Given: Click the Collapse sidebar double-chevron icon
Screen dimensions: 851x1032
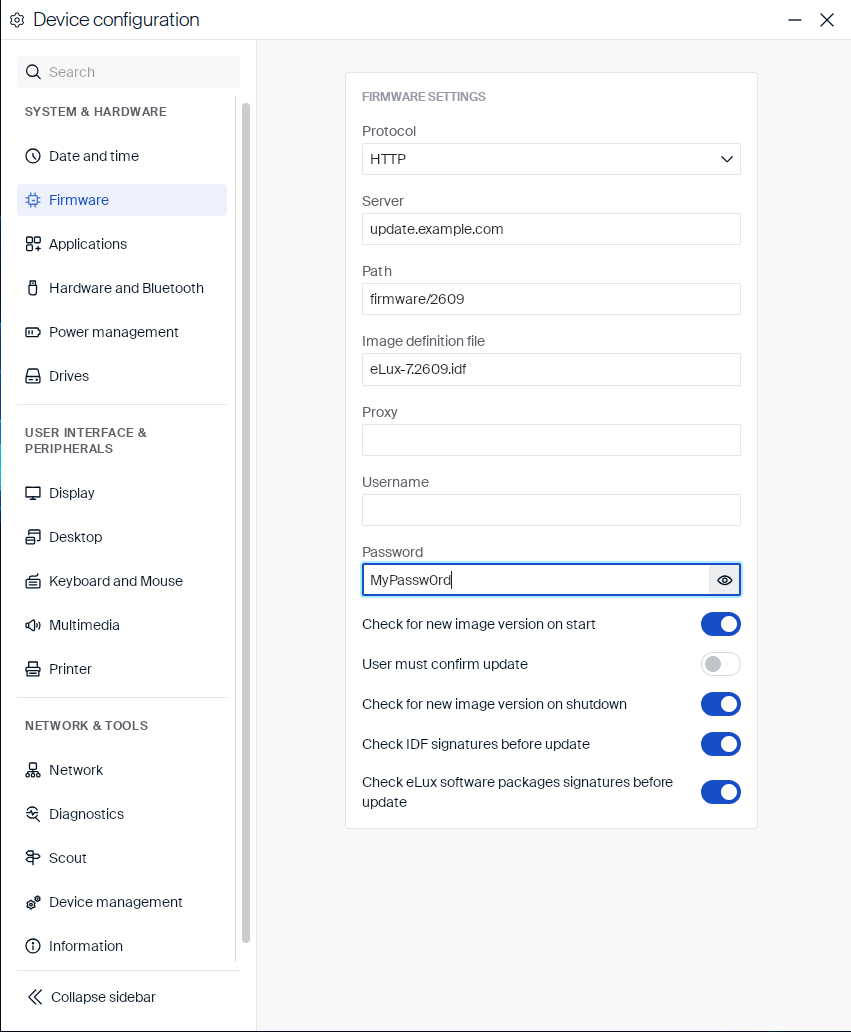Looking at the screenshot, I should pos(35,997).
